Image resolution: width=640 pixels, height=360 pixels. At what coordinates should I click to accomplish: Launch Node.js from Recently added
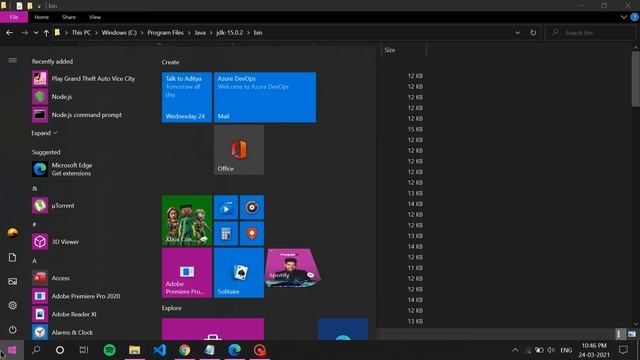tap(52, 97)
